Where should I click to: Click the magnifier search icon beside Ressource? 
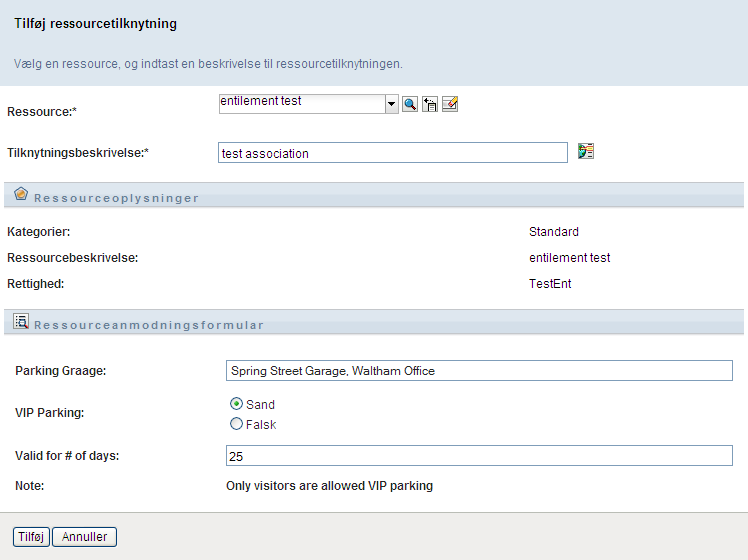[410, 104]
